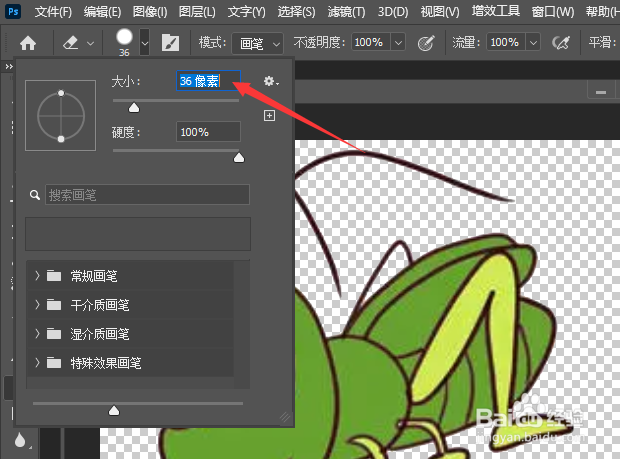This screenshot has width=620, height=459.
Task: Create new brush preset plus icon
Action: point(269,115)
